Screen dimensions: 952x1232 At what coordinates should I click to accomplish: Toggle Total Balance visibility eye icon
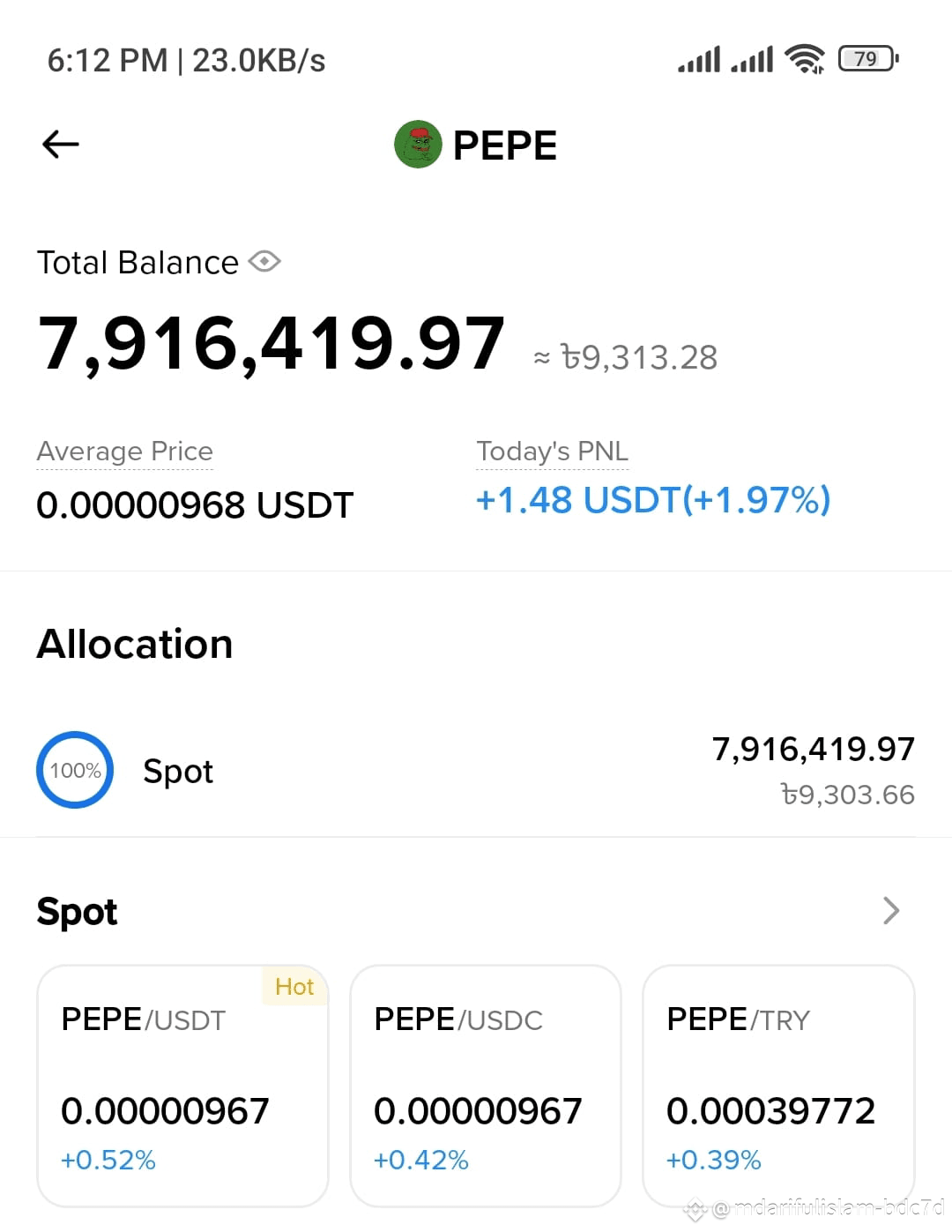264,262
